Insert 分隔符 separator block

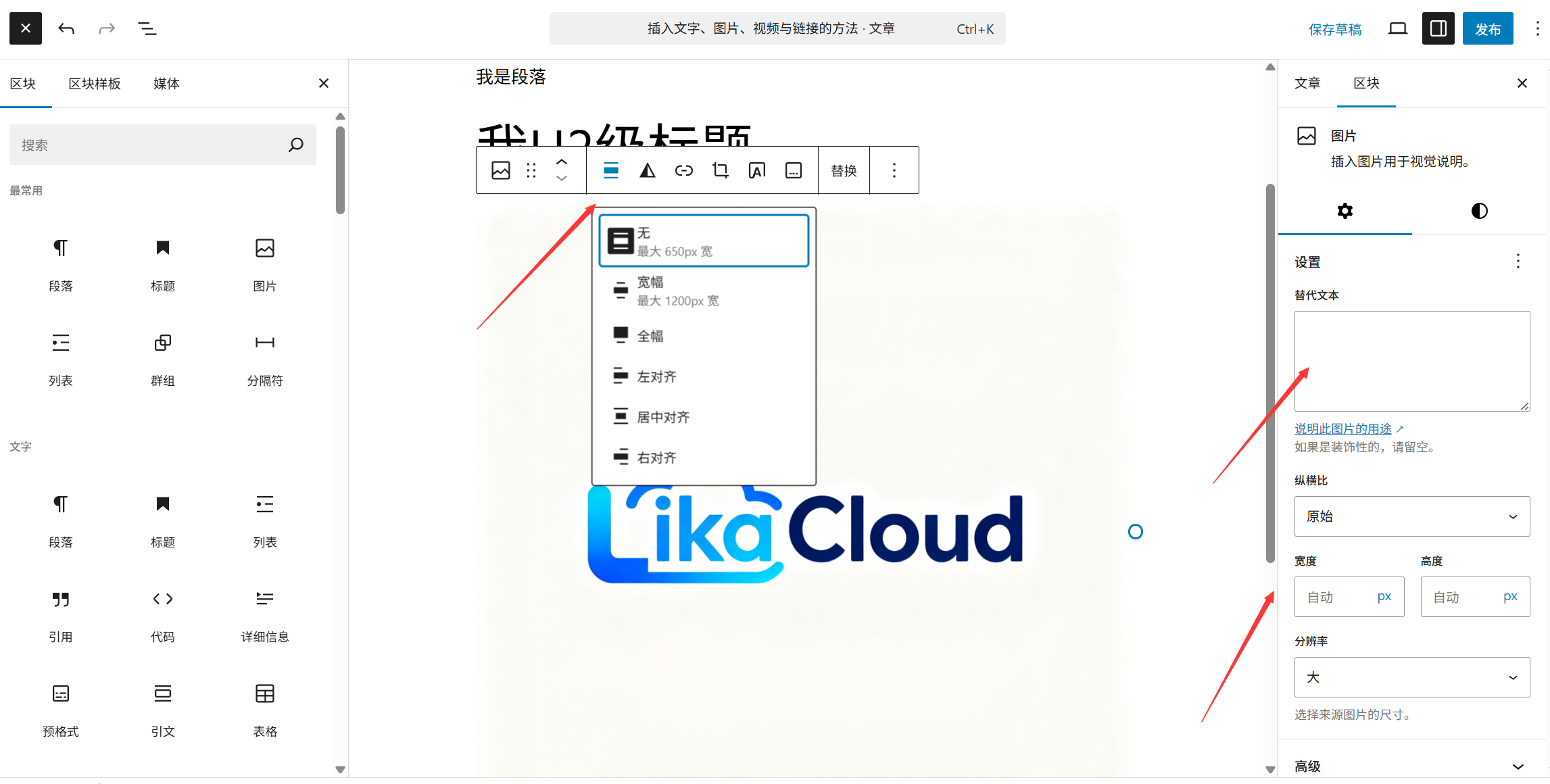[x=265, y=360]
